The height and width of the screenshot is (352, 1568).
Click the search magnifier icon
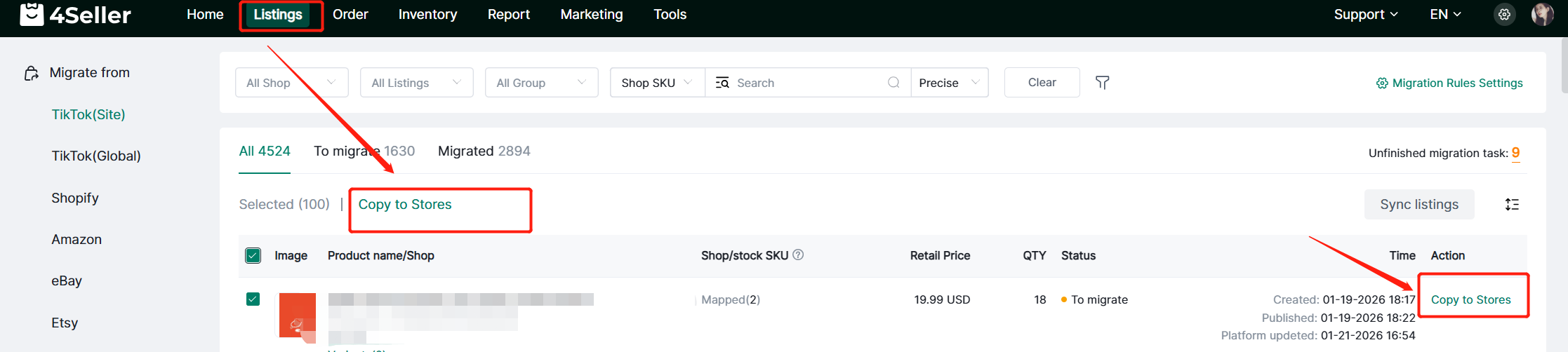click(893, 83)
